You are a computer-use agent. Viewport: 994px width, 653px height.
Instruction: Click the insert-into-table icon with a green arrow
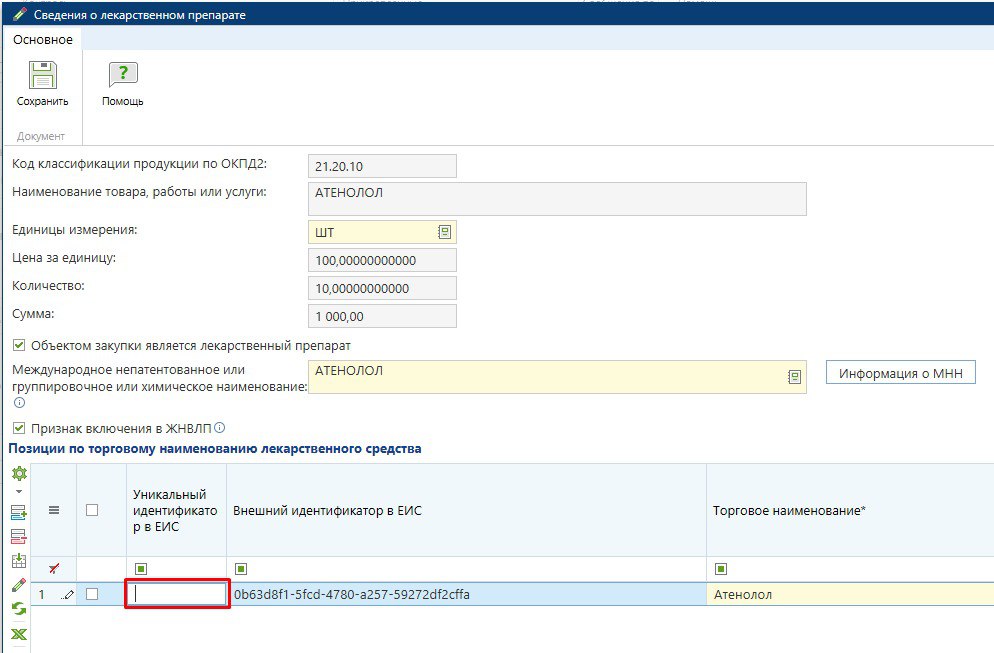tap(18, 561)
